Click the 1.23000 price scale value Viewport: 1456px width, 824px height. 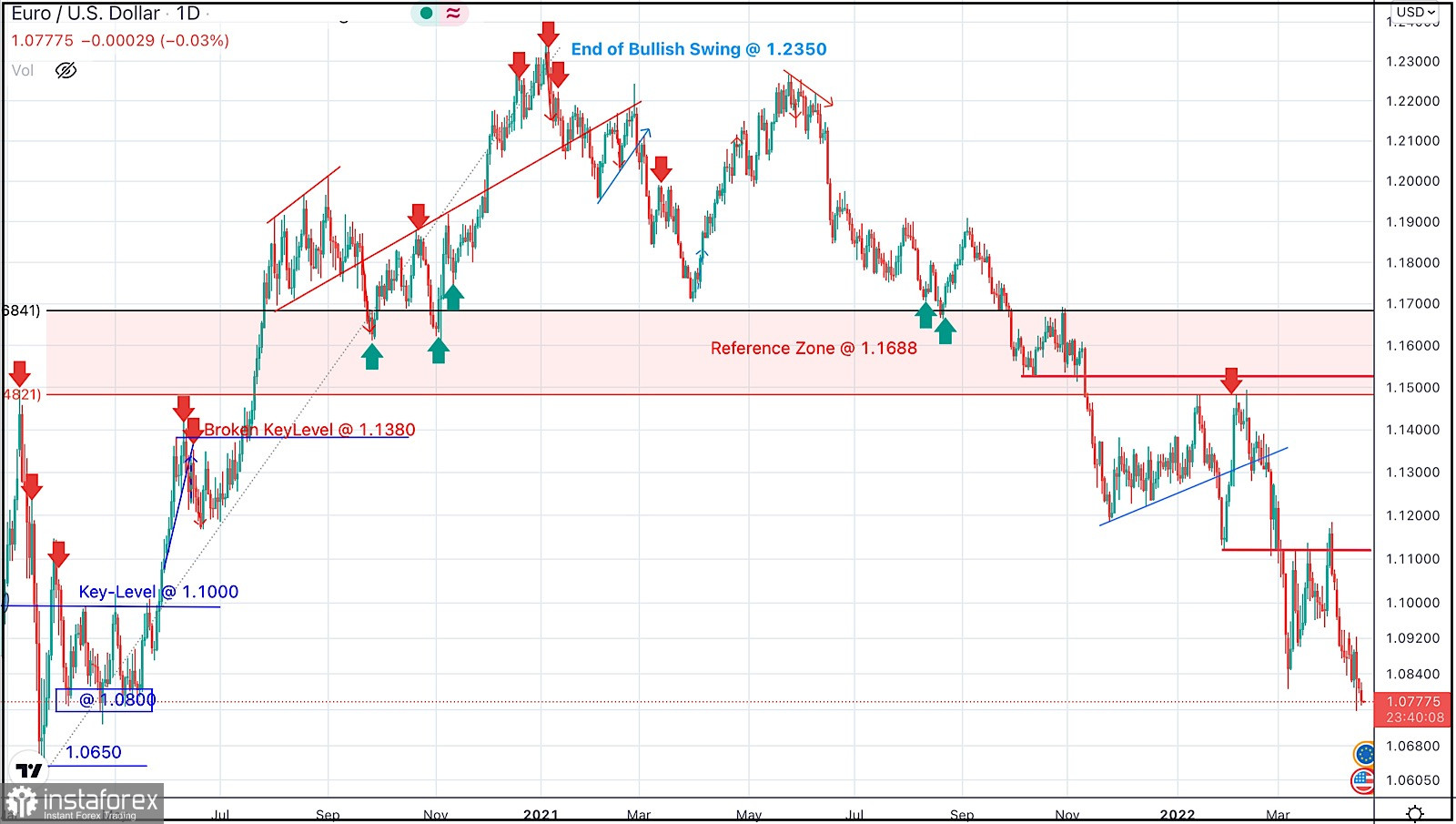pos(1412,62)
